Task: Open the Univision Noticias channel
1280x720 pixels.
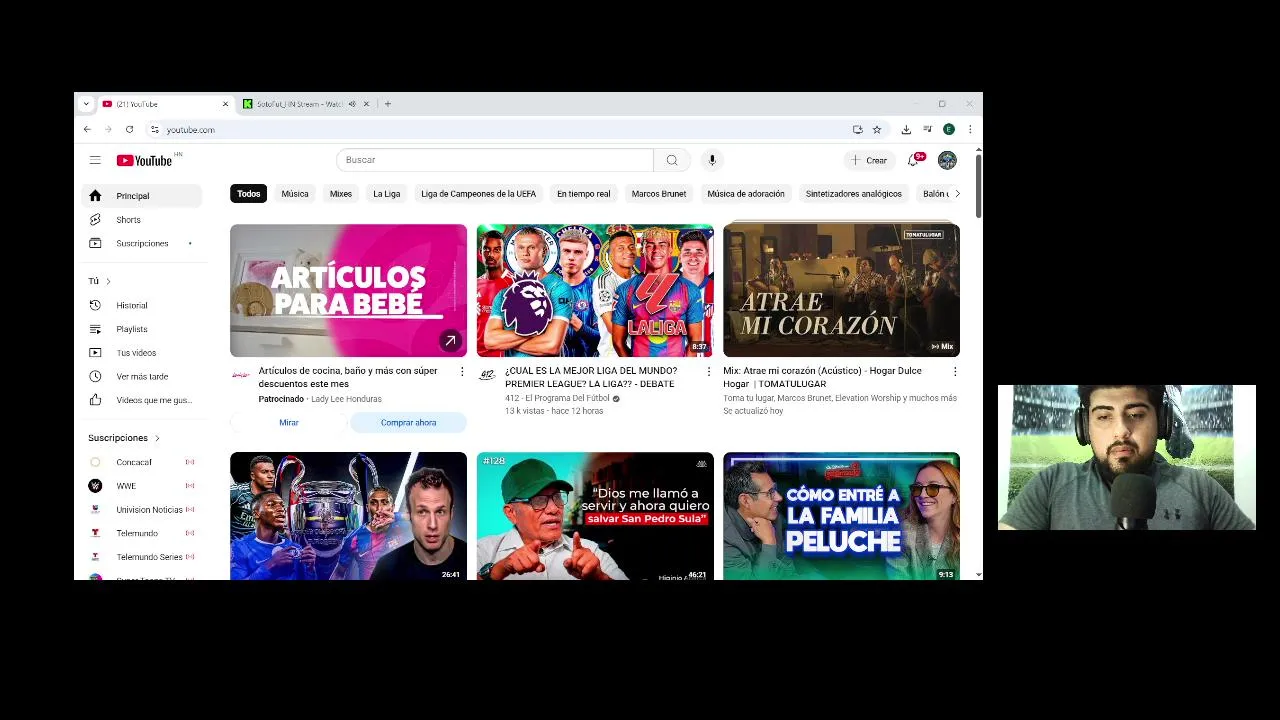Action: click(x=142, y=510)
